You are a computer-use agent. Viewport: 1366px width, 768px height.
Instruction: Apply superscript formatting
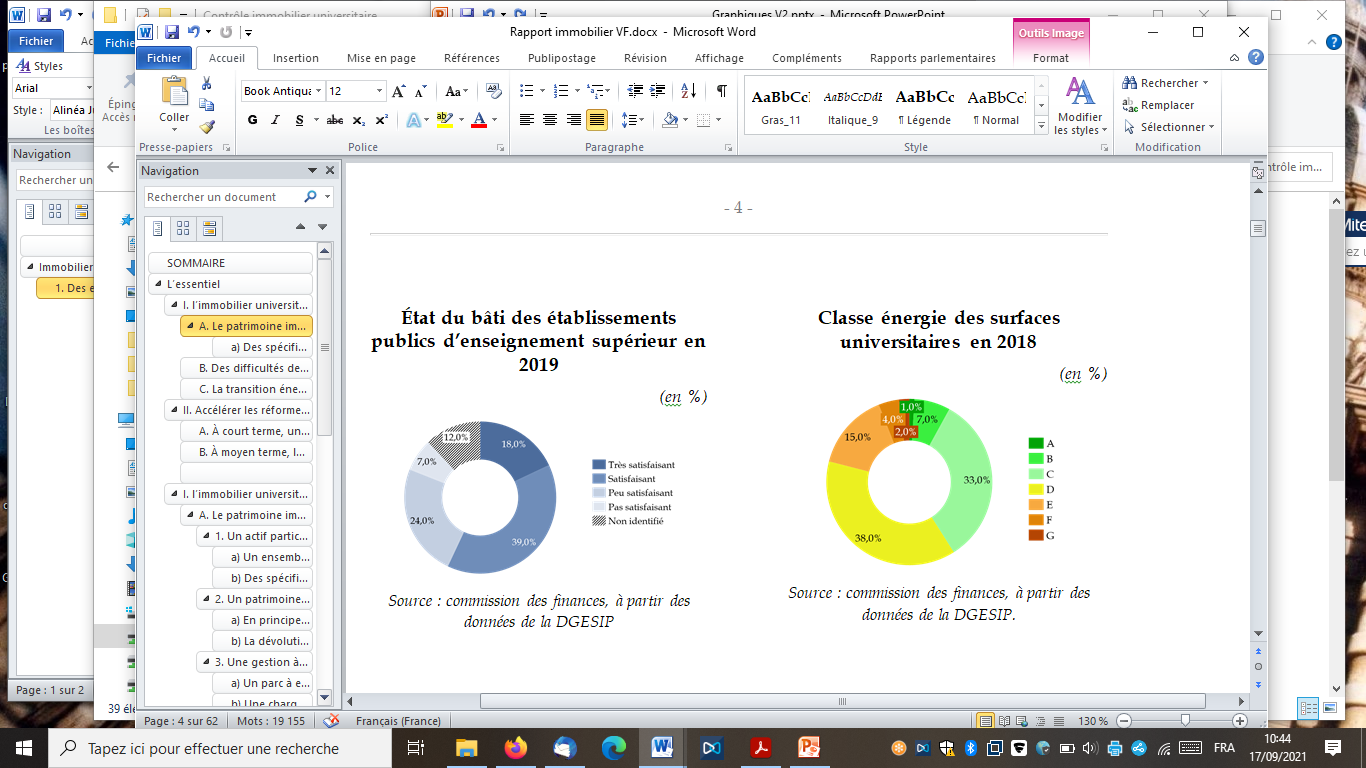pos(382,120)
